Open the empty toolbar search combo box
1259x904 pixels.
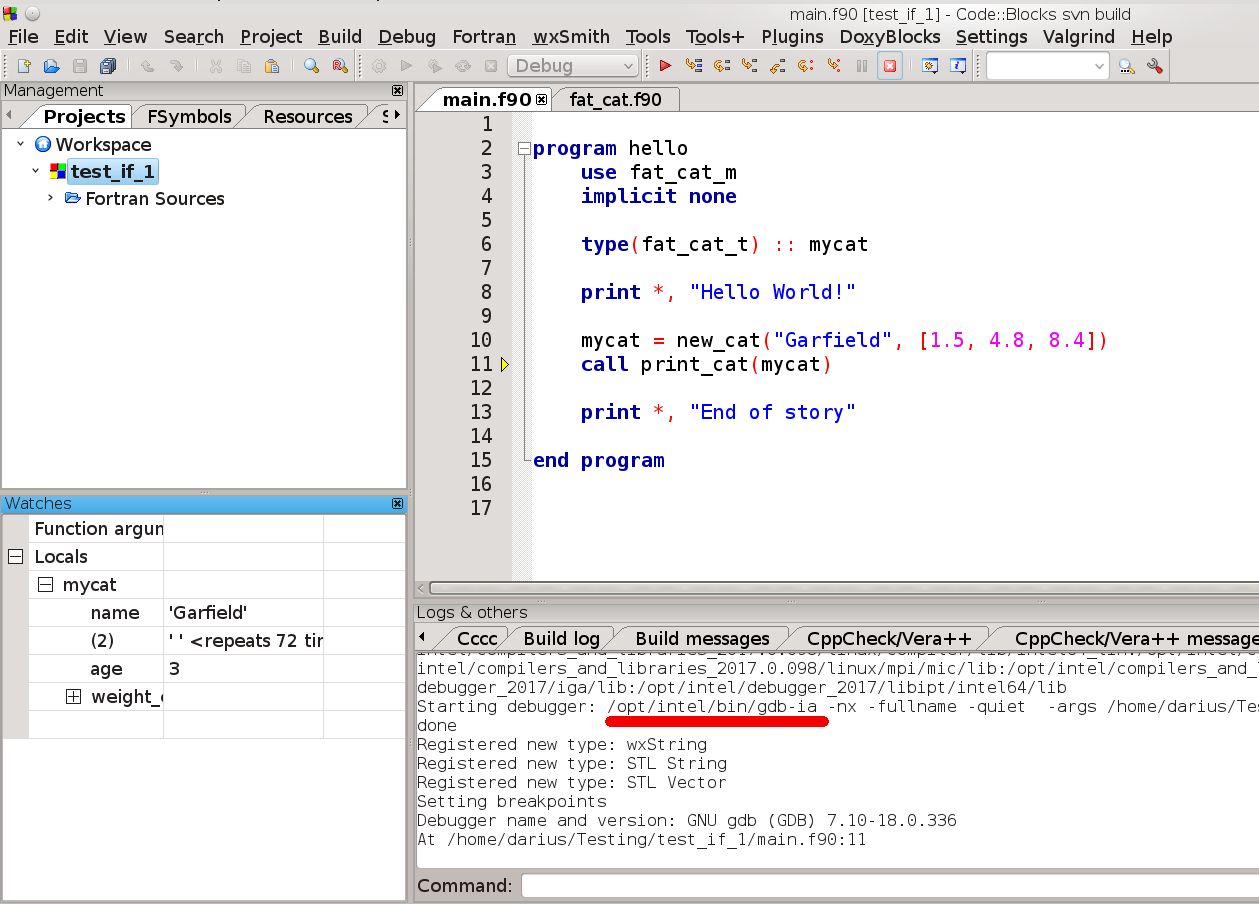point(1048,66)
